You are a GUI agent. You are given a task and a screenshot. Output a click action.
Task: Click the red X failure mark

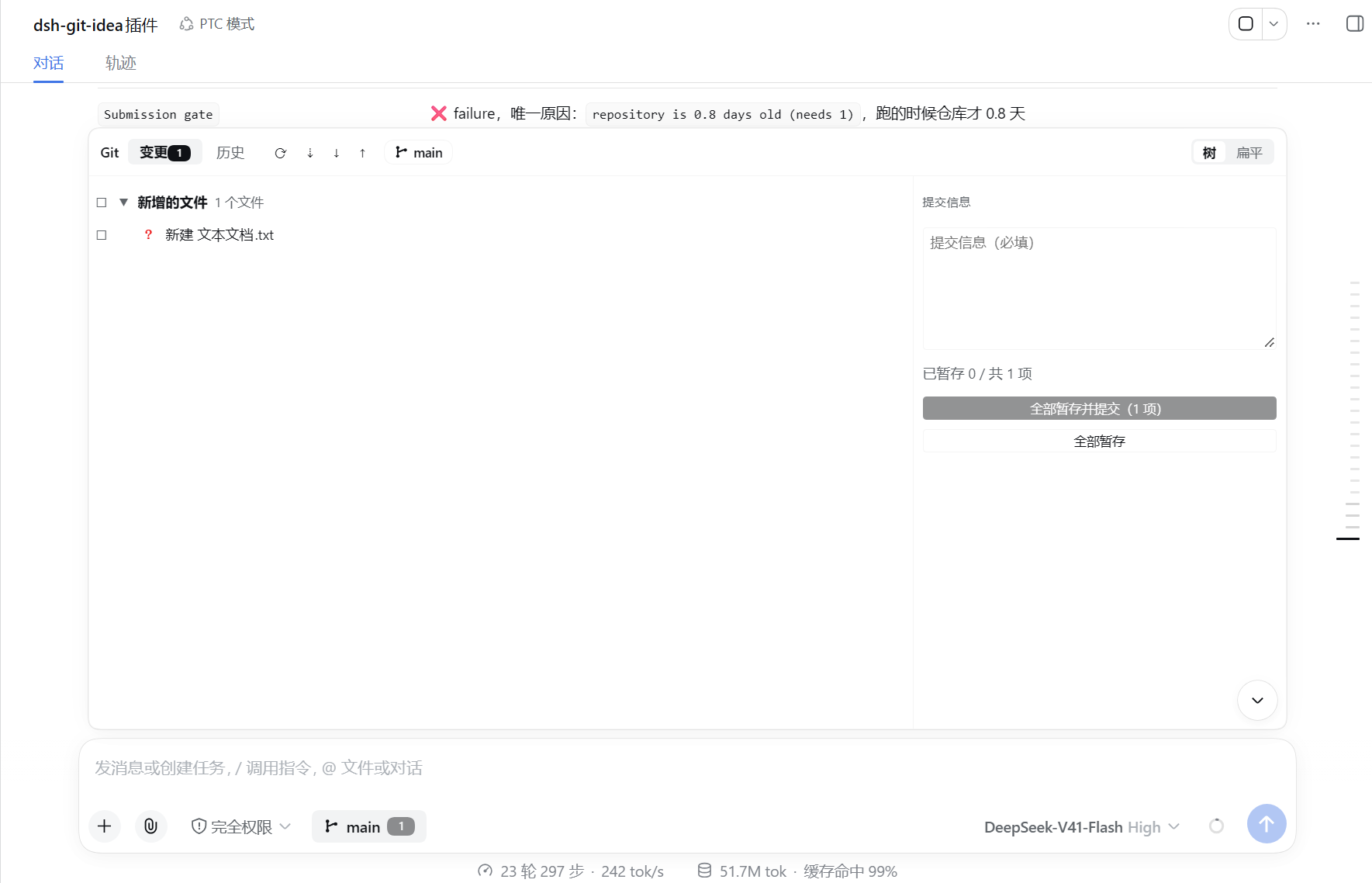coord(439,113)
